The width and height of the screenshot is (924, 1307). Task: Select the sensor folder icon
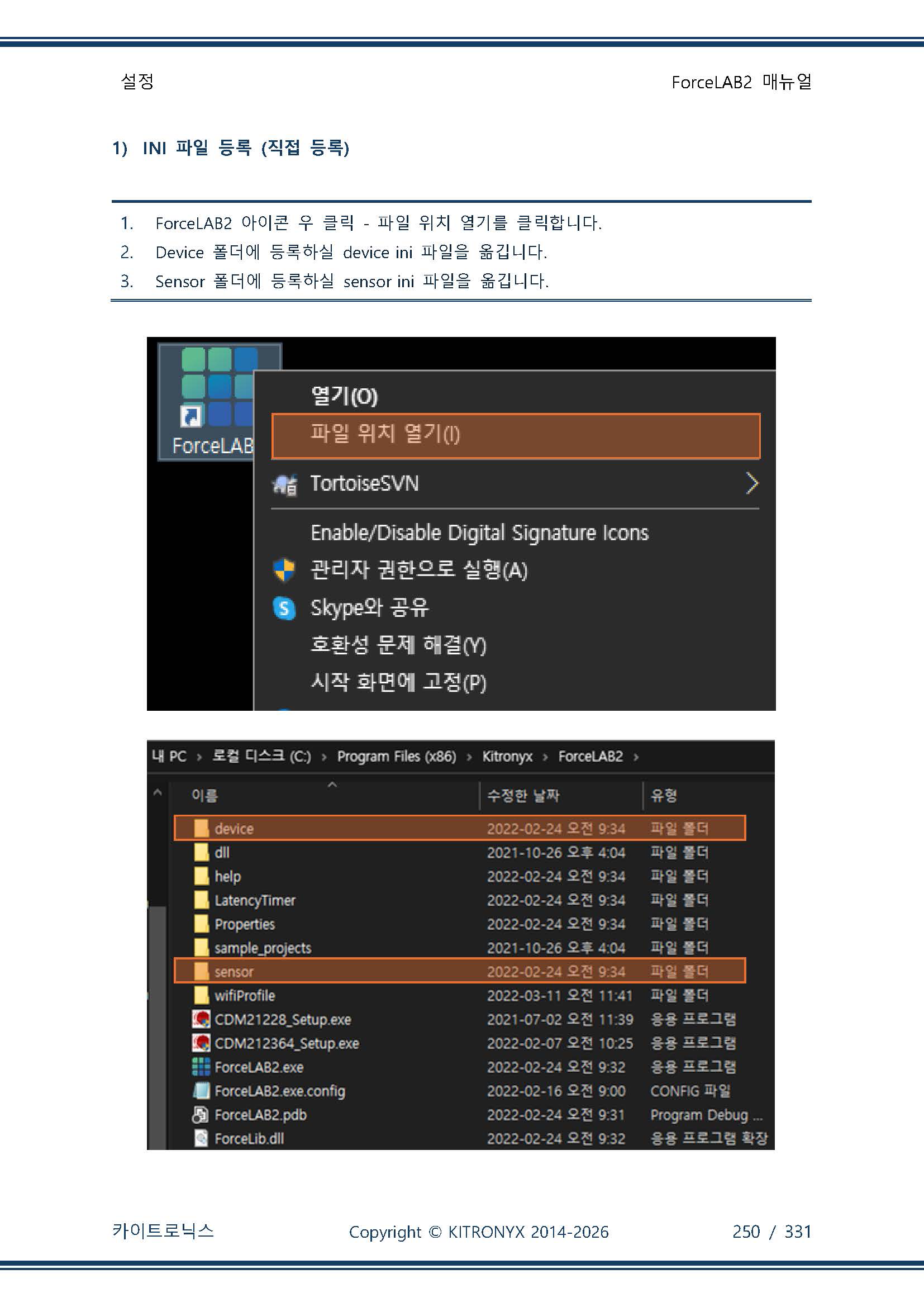click(x=201, y=972)
